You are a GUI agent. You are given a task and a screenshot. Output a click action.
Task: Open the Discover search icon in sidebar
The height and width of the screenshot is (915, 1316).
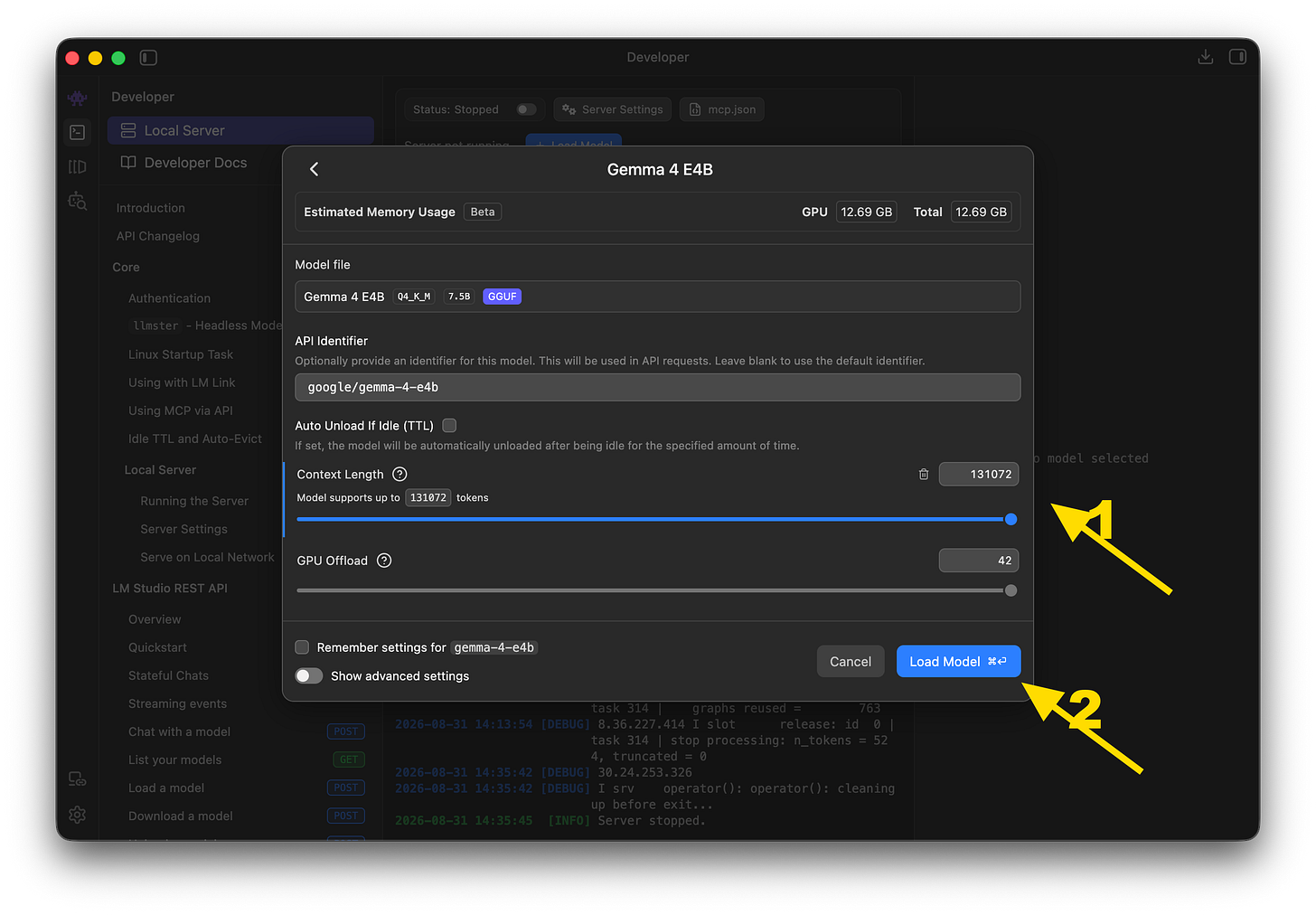[x=78, y=201]
